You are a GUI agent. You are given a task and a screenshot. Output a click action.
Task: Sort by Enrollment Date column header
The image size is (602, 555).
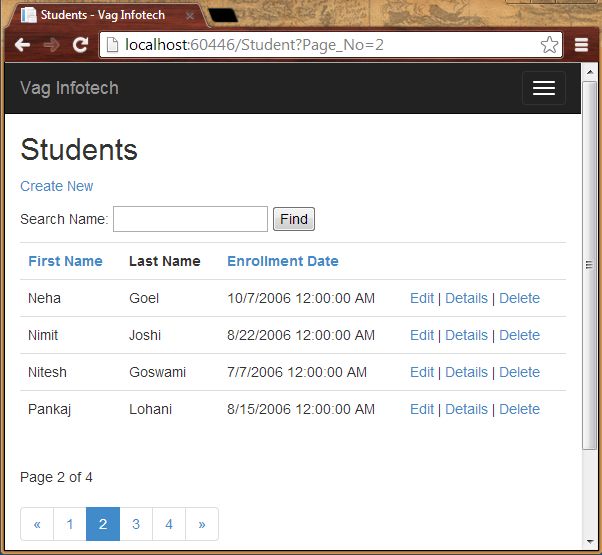pyautogui.click(x=283, y=261)
